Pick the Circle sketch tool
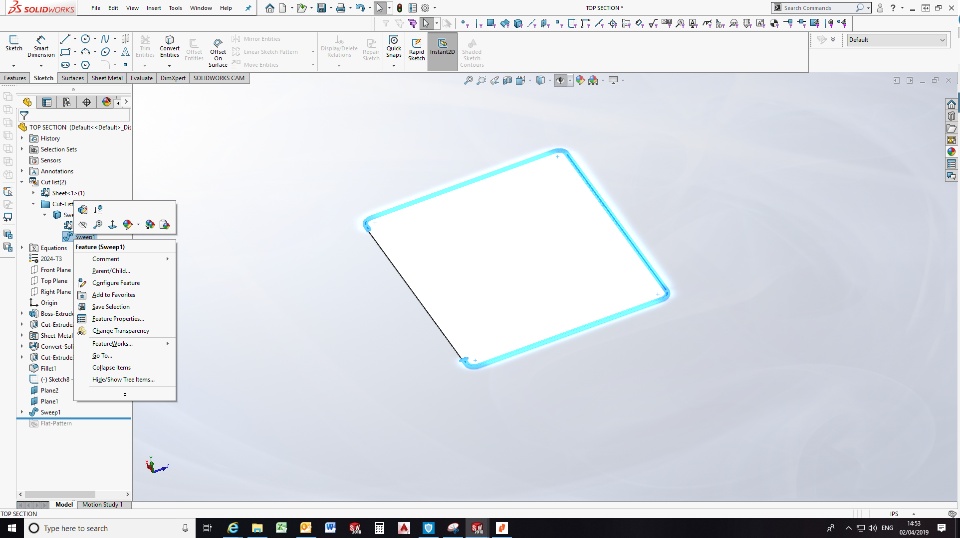960x538 pixels. click(x=86, y=39)
